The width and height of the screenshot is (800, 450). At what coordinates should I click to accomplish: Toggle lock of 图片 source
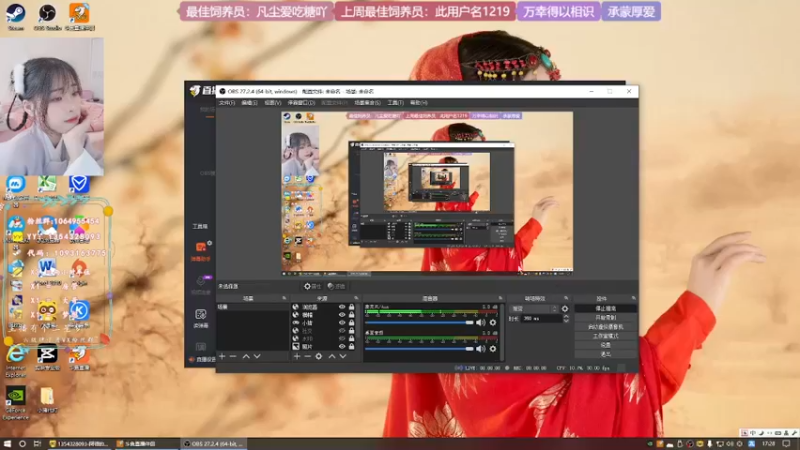coord(352,346)
